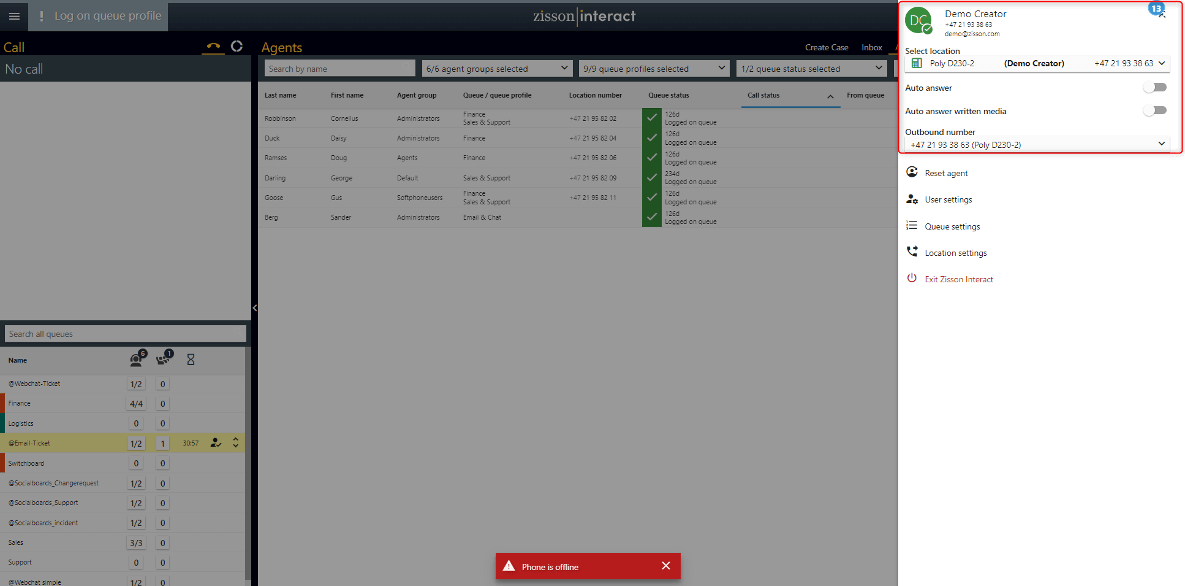Click the Inbox menu item

[x=871, y=46]
